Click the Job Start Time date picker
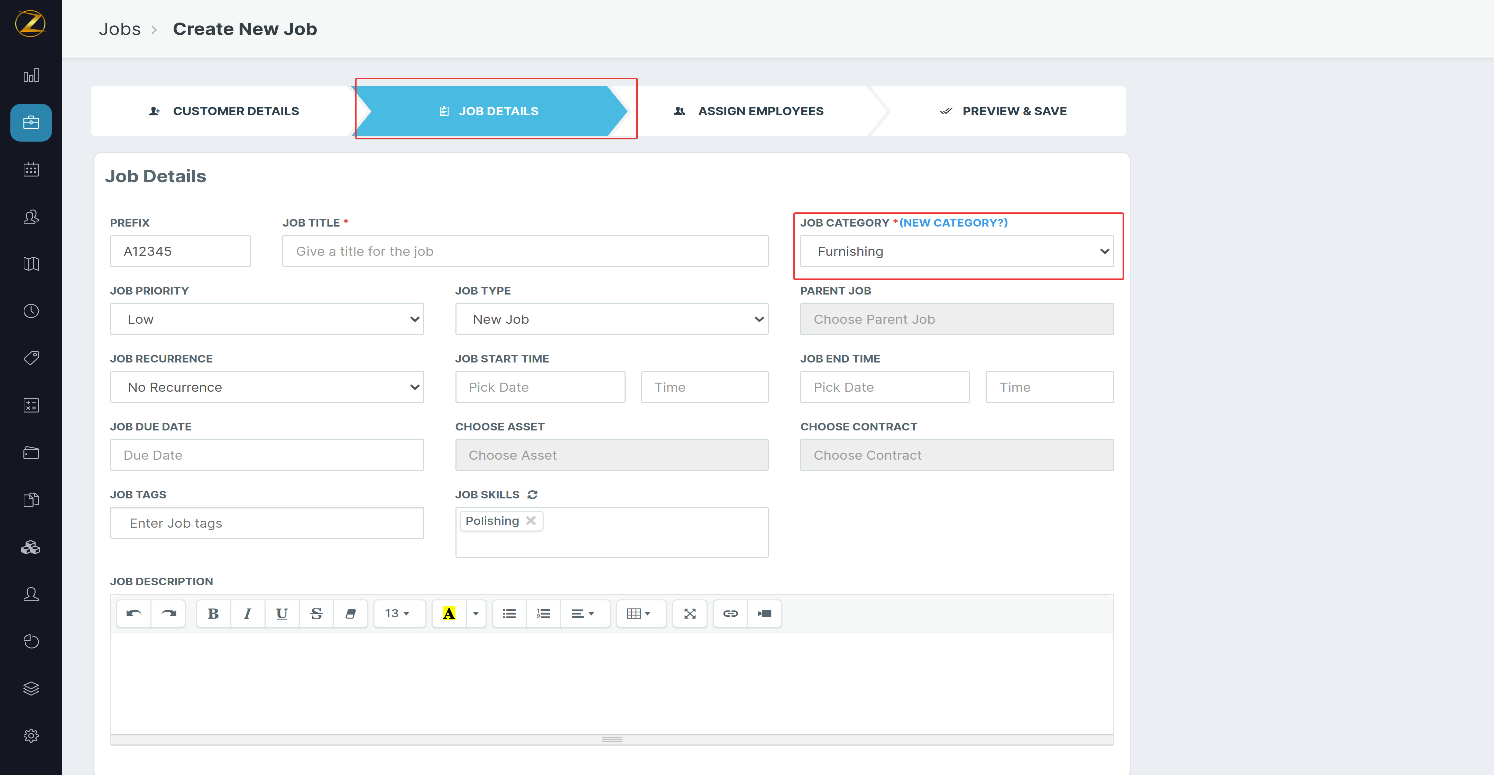This screenshot has width=1494, height=775. (x=541, y=387)
